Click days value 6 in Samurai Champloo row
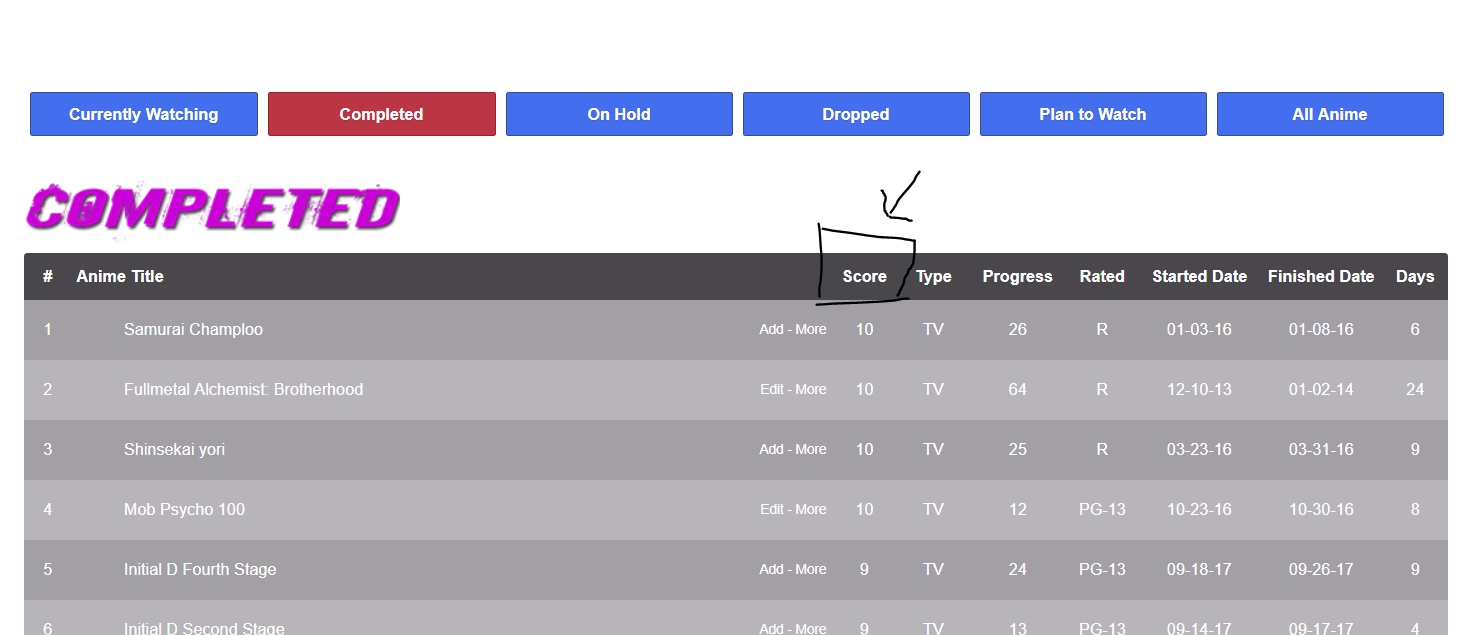The width and height of the screenshot is (1466, 635). pos(1415,329)
